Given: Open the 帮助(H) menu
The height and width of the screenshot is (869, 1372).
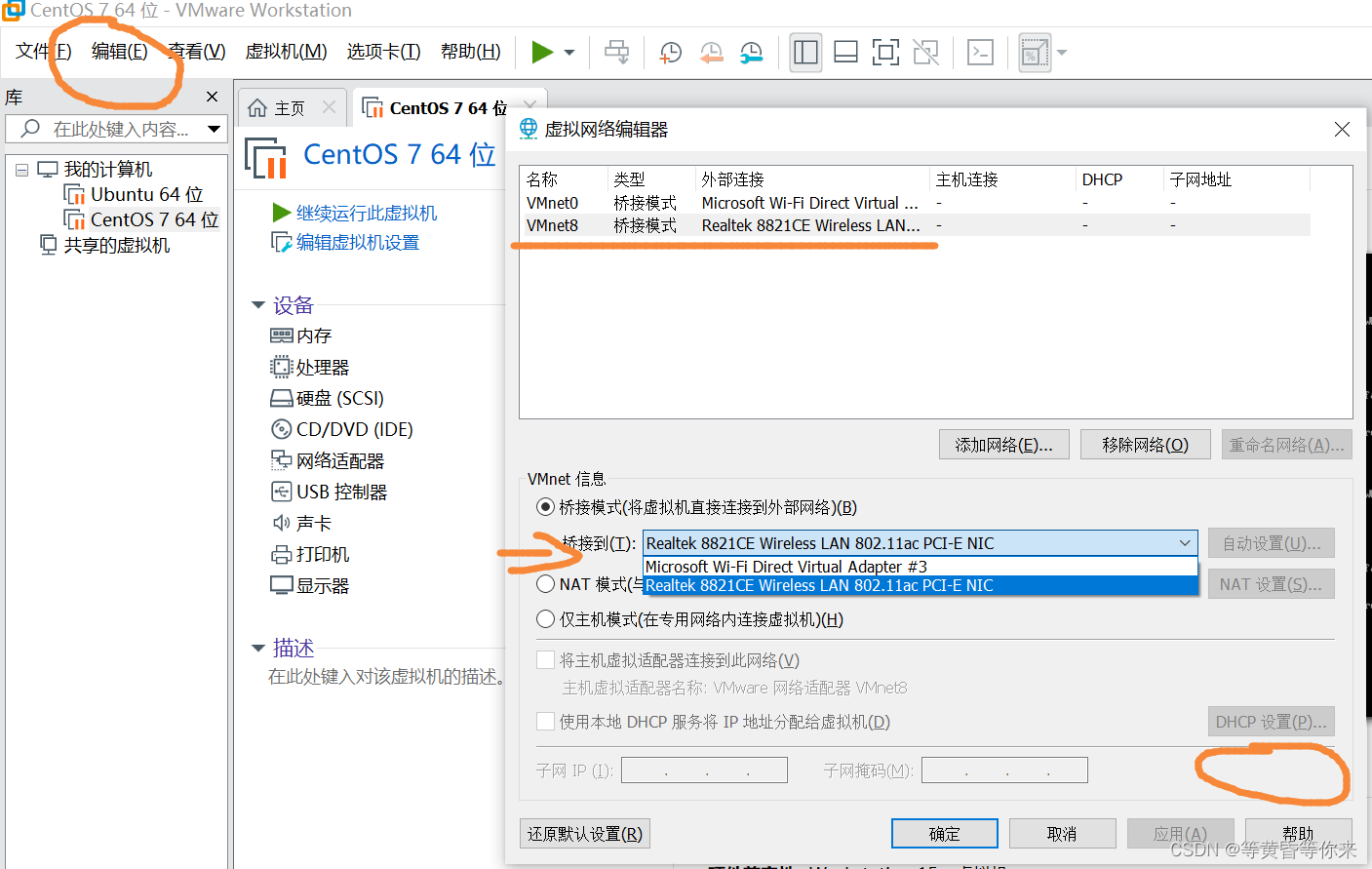Looking at the screenshot, I should [x=470, y=52].
